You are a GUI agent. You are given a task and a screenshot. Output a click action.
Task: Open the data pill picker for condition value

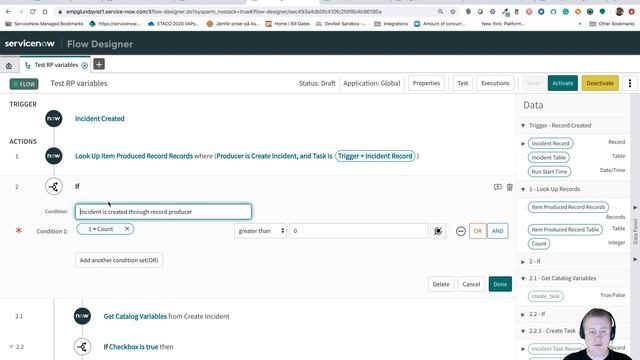click(438, 231)
